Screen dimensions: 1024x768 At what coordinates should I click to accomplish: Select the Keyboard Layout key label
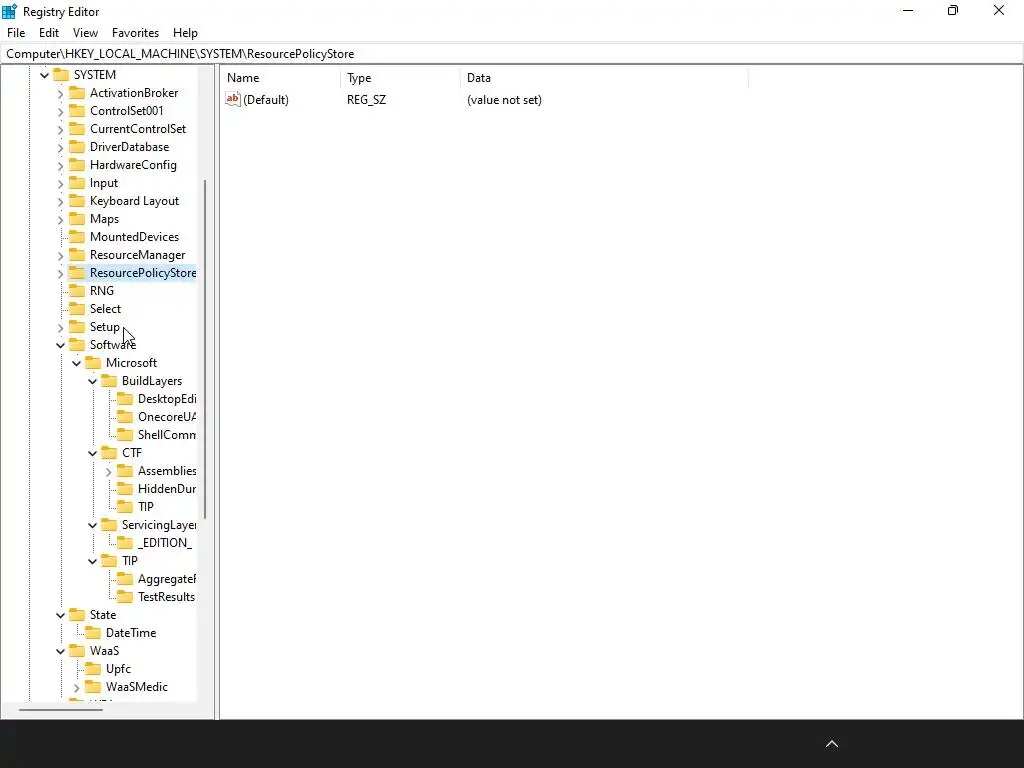[135, 200]
